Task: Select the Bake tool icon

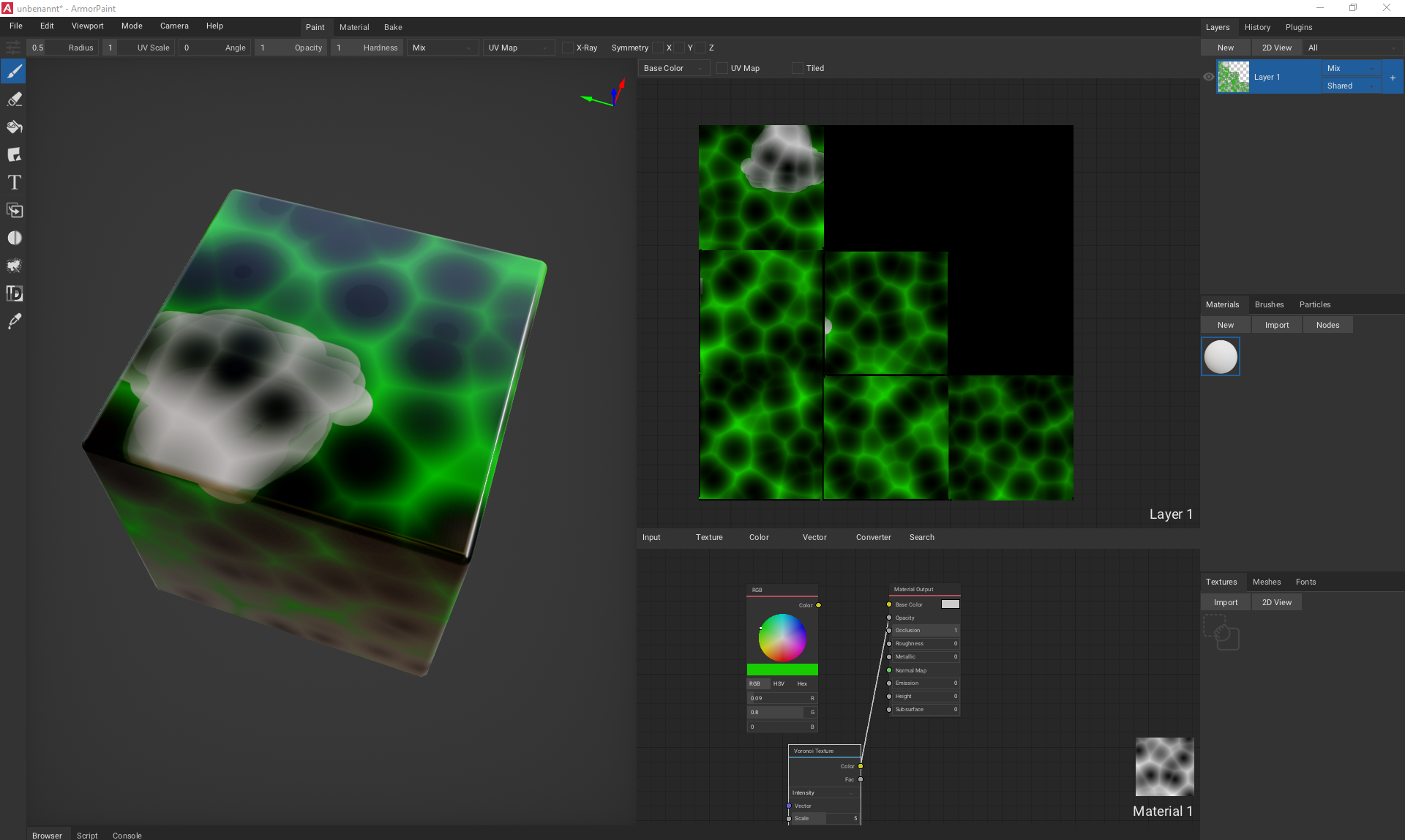Action: (x=14, y=293)
